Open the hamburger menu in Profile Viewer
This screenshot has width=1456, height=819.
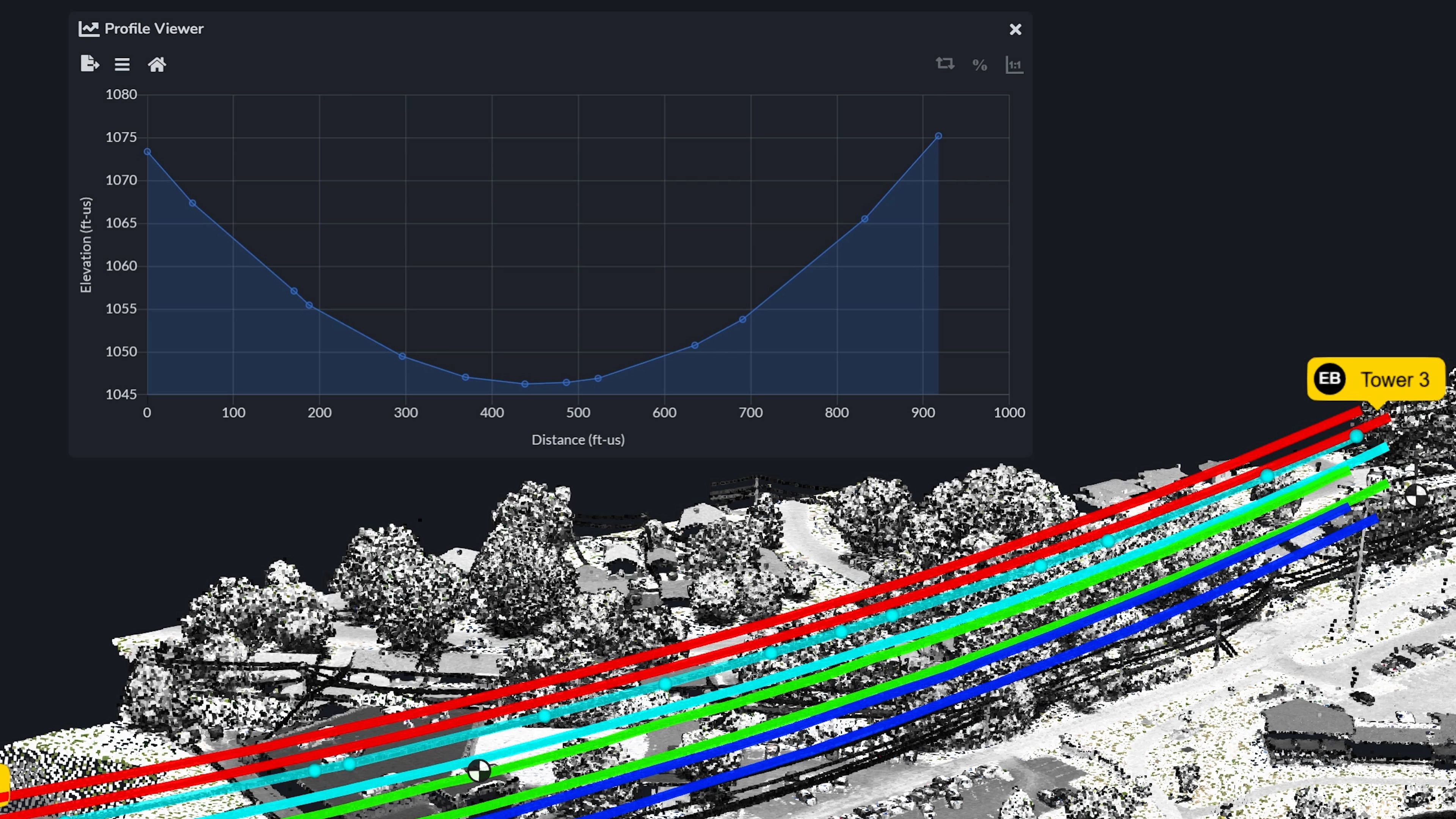pos(122,64)
